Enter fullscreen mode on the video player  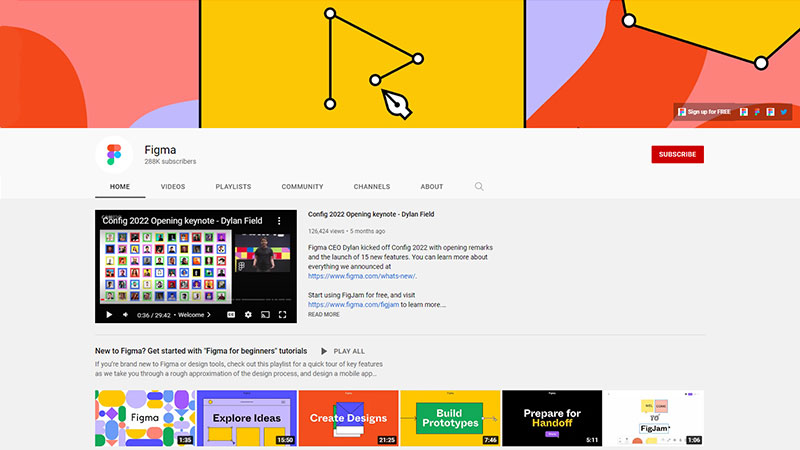(282, 315)
